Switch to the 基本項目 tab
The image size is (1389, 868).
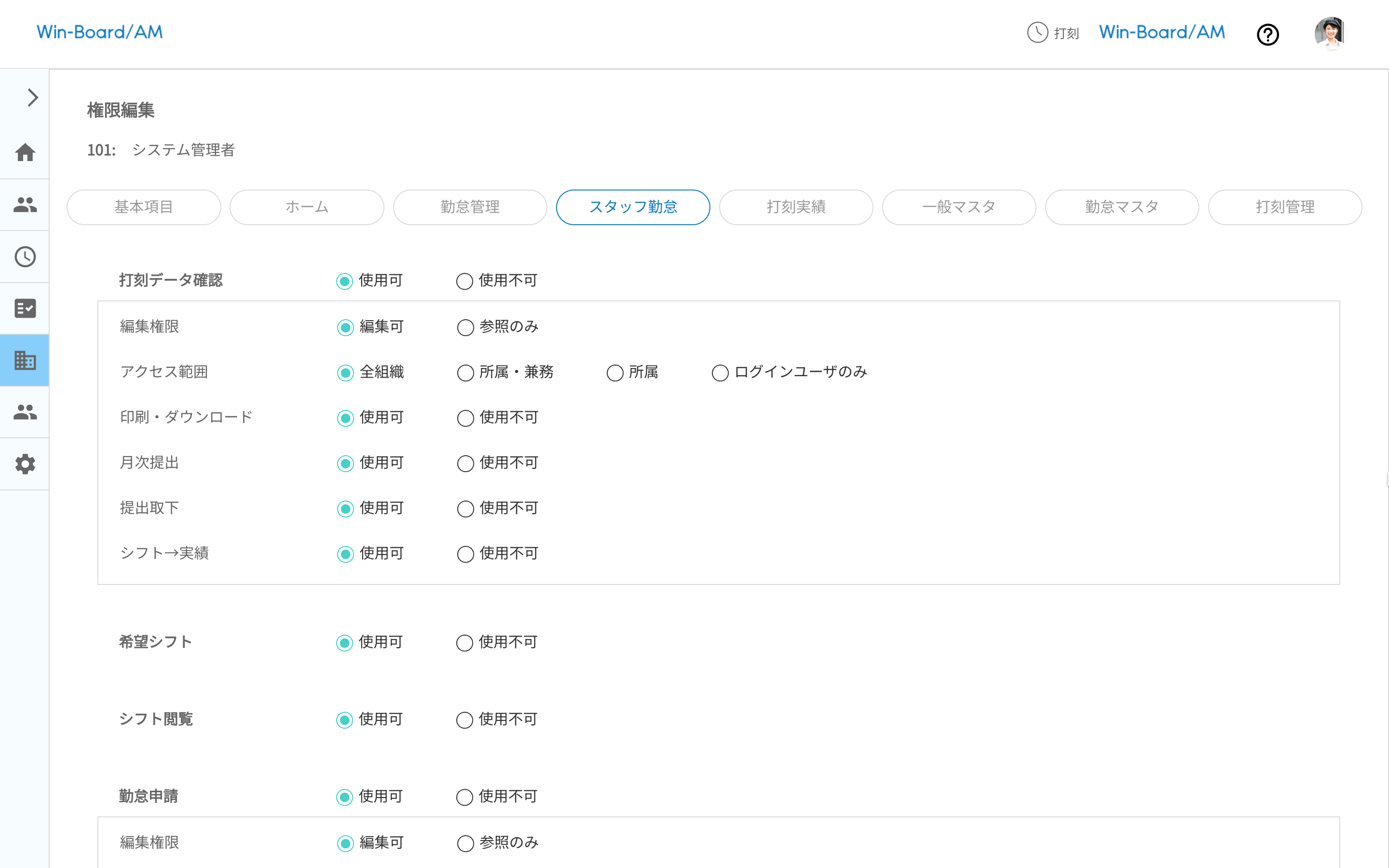(144, 207)
